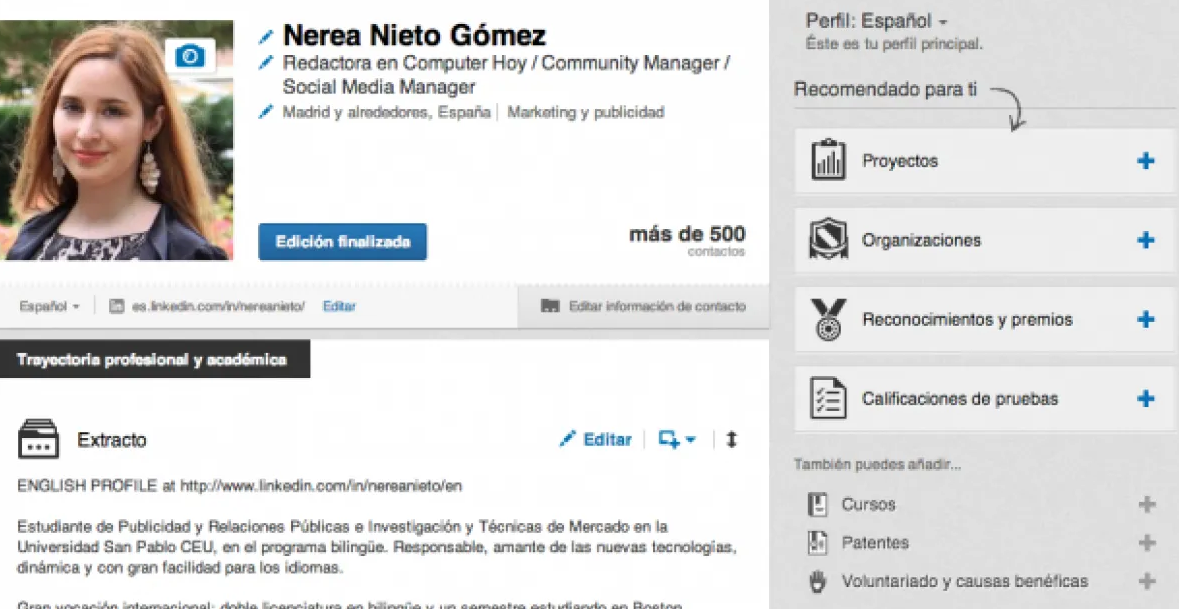The width and height of the screenshot is (1179, 609).
Task: Click Editar información de contacto
Action: (x=644, y=307)
